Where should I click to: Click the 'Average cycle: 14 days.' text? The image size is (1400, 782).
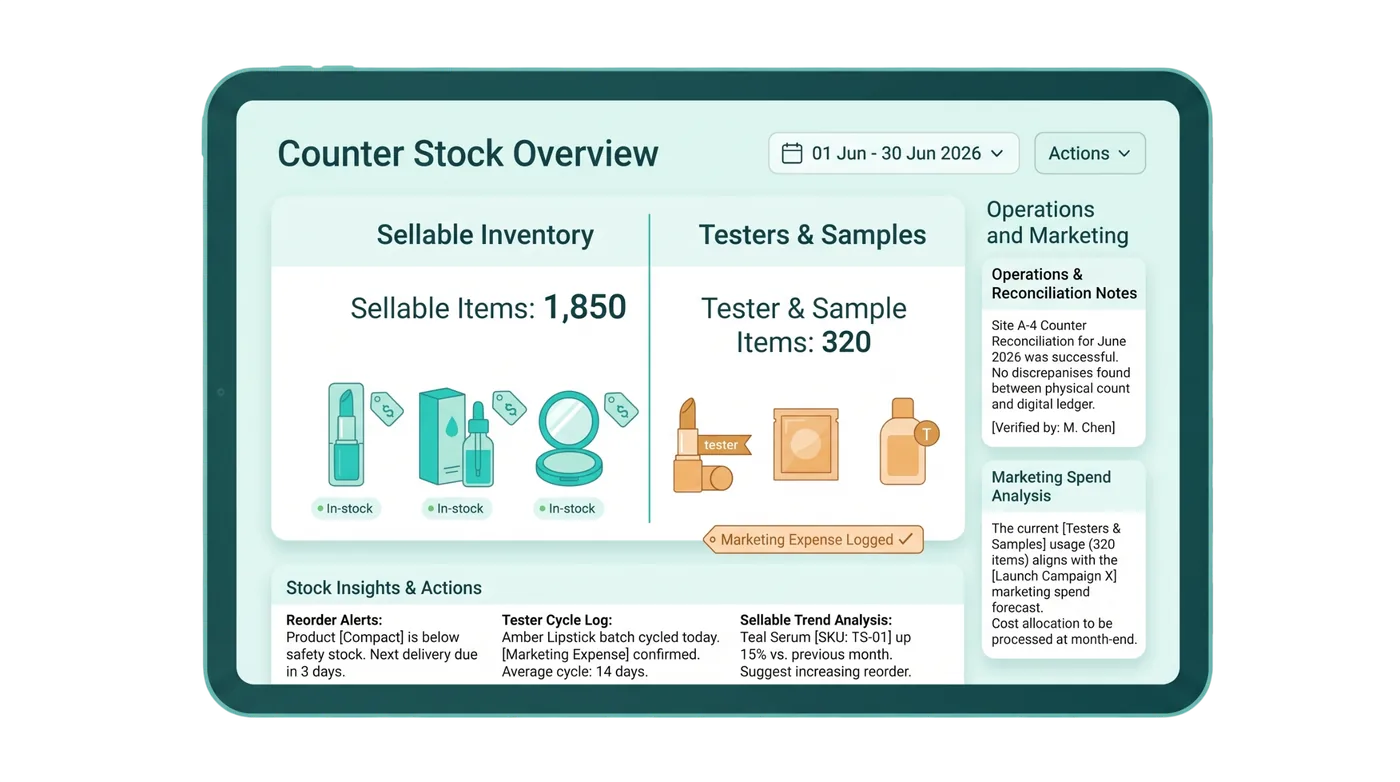tap(575, 671)
